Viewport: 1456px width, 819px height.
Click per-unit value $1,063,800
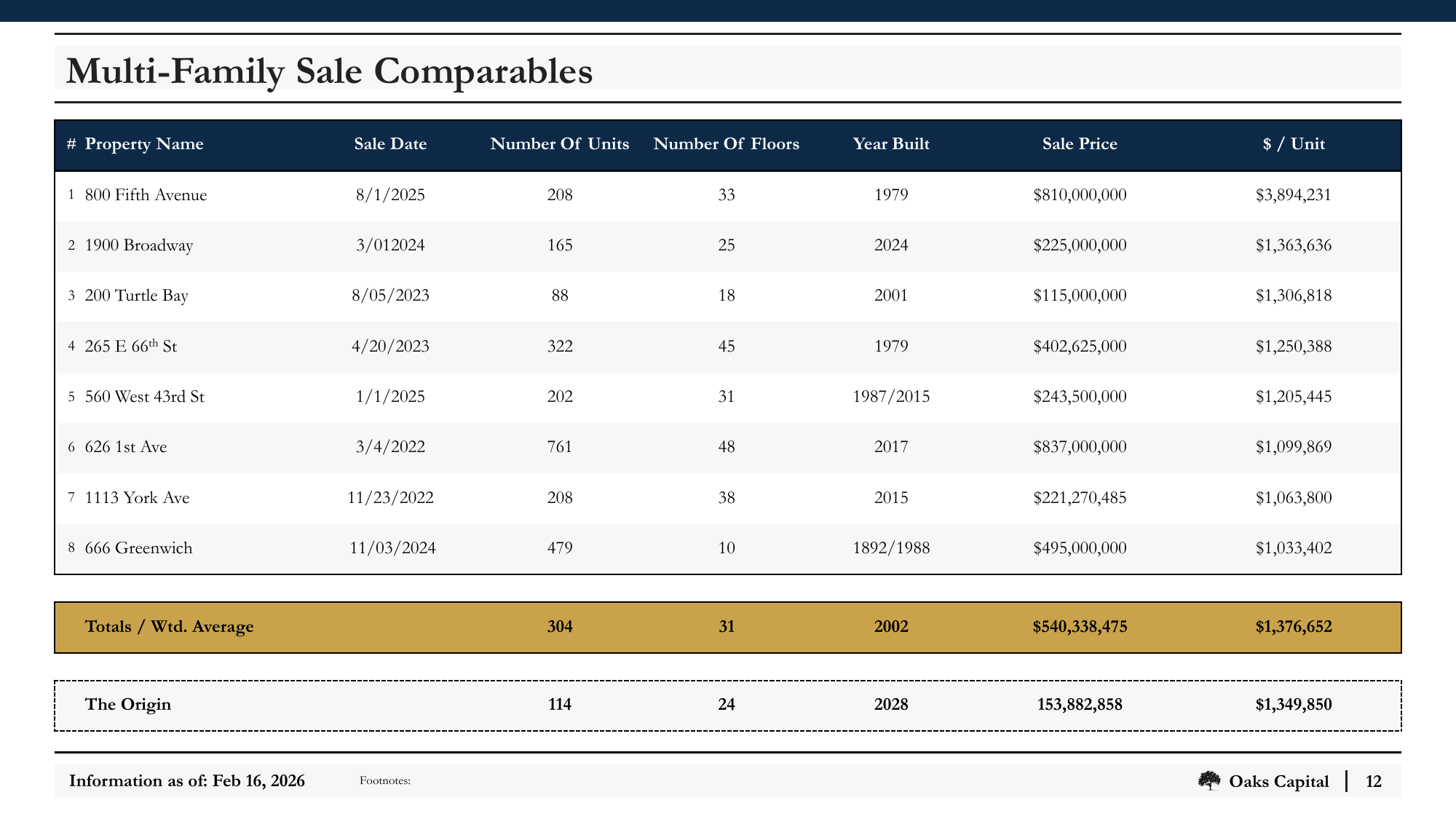(1294, 498)
